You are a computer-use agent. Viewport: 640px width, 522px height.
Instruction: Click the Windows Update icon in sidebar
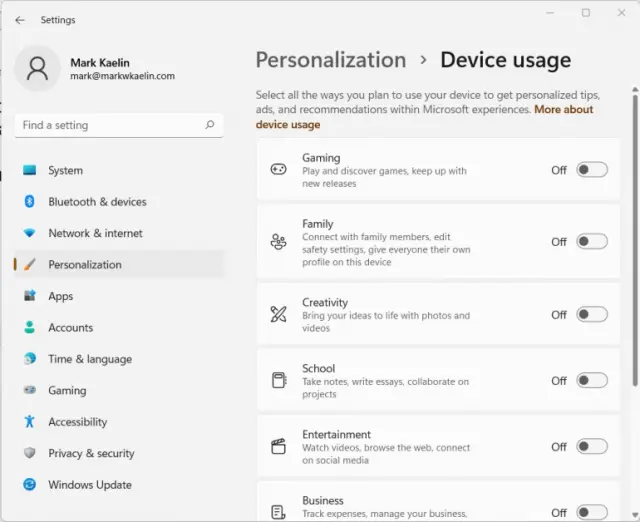click(x=29, y=485)
